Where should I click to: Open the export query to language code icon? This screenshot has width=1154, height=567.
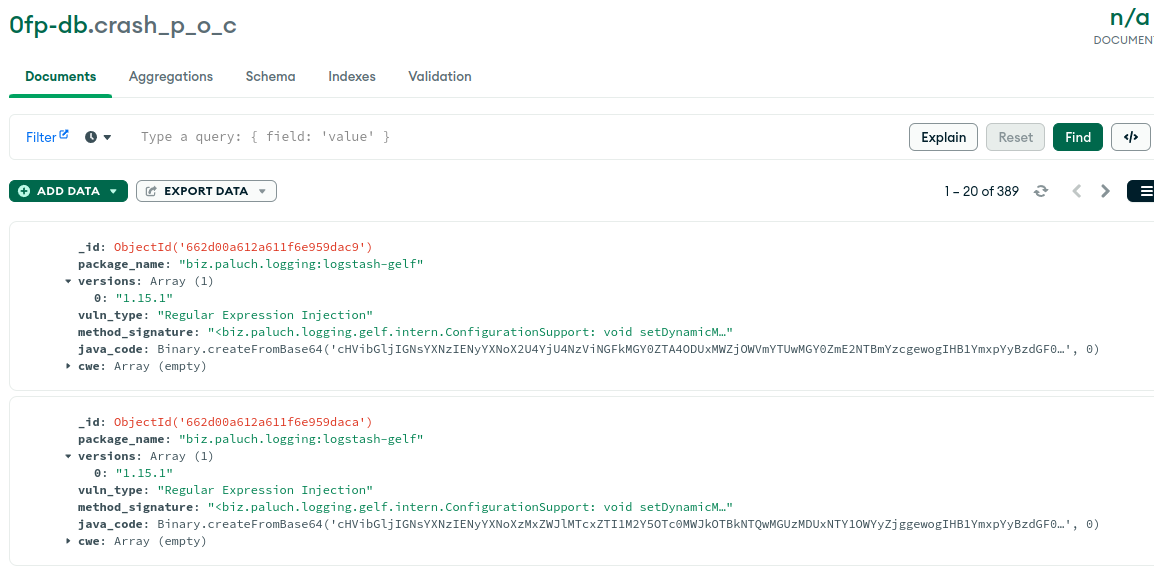pyautogui.click(x=1131, y=137)
